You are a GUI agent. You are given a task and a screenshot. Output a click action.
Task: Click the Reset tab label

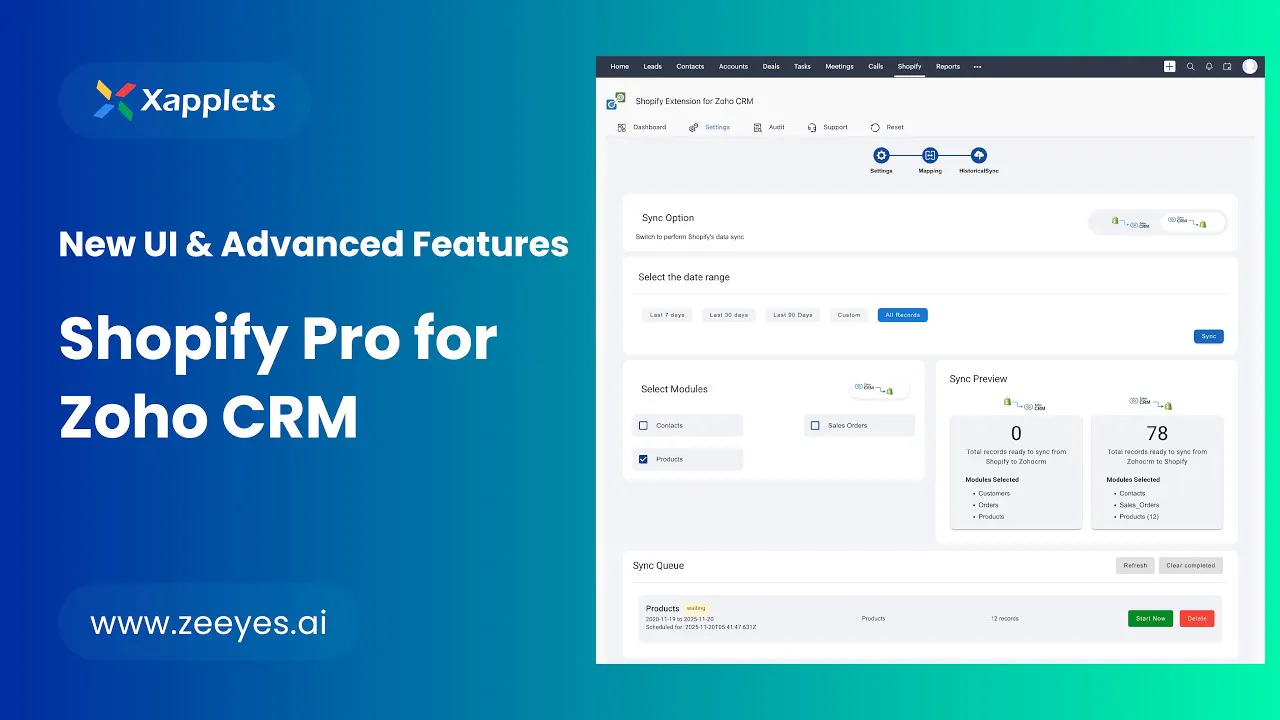tap(895, 128)
